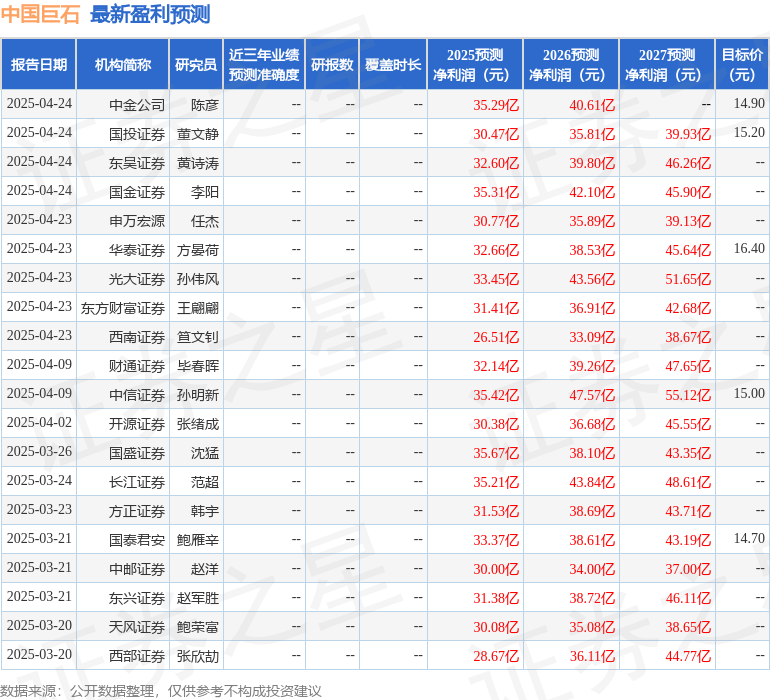
Task: Click analyst 范超
Action: click(205, 482)
